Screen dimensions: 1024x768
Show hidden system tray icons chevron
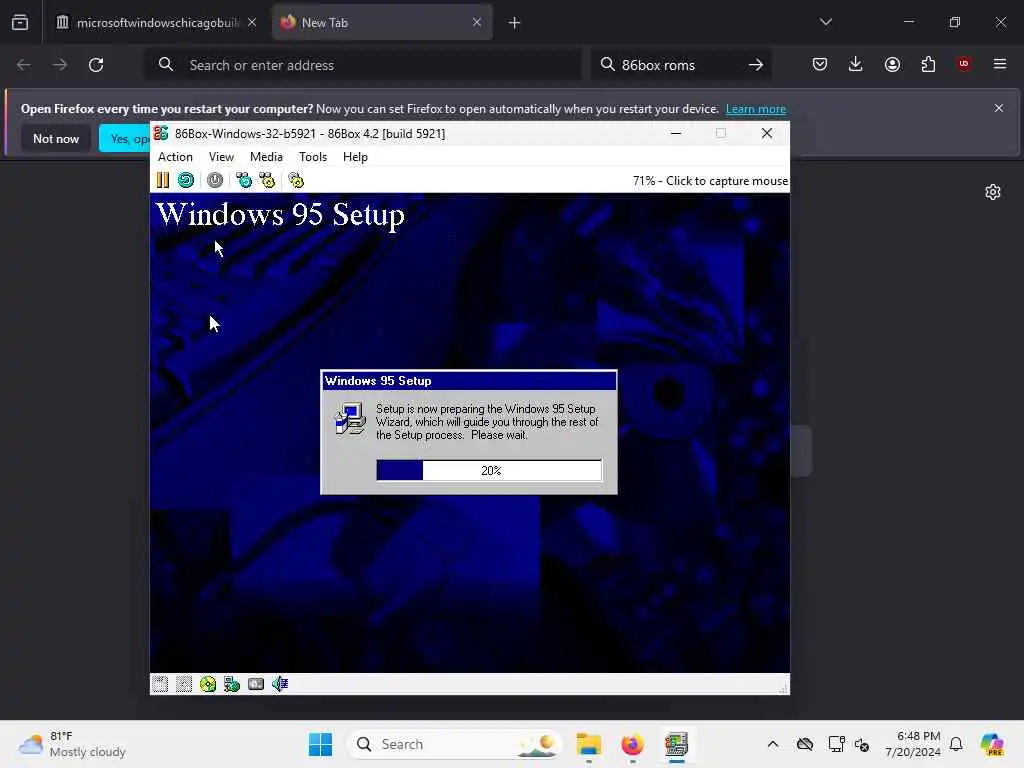click(x=773, y=744)
